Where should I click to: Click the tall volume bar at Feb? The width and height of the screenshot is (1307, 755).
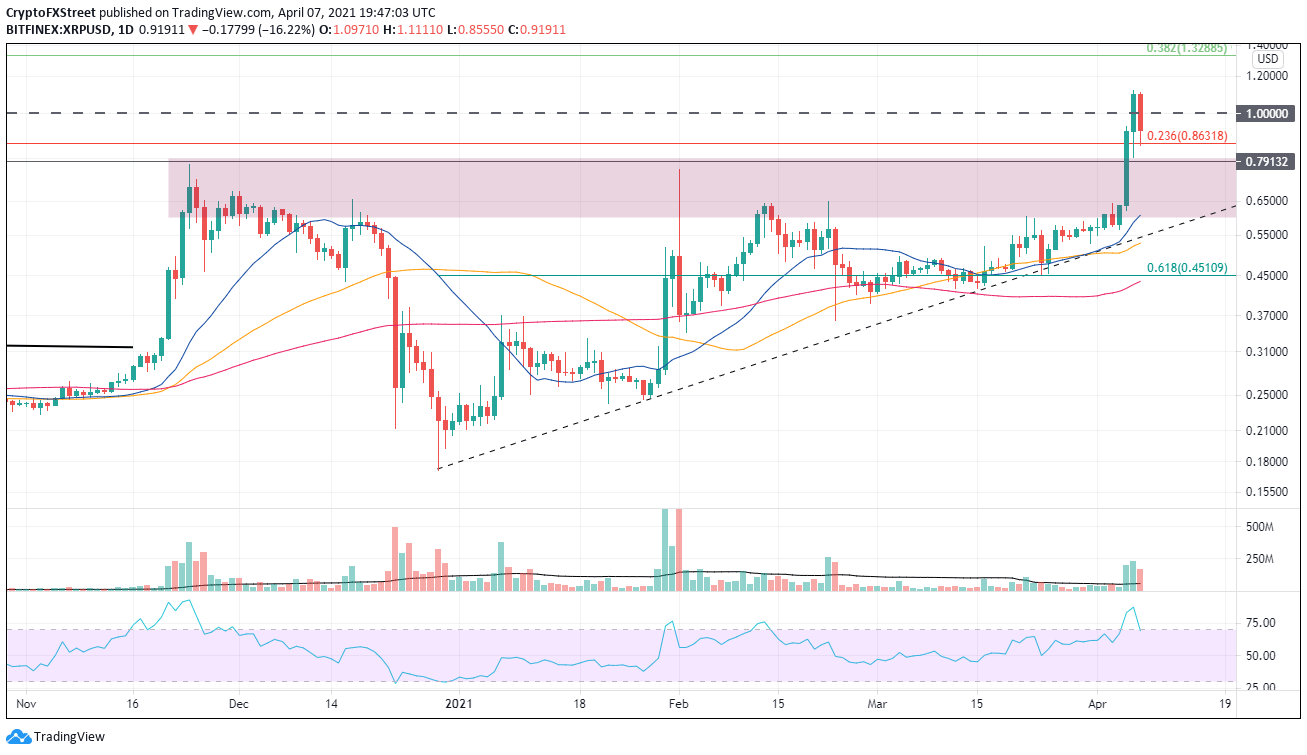678,549
